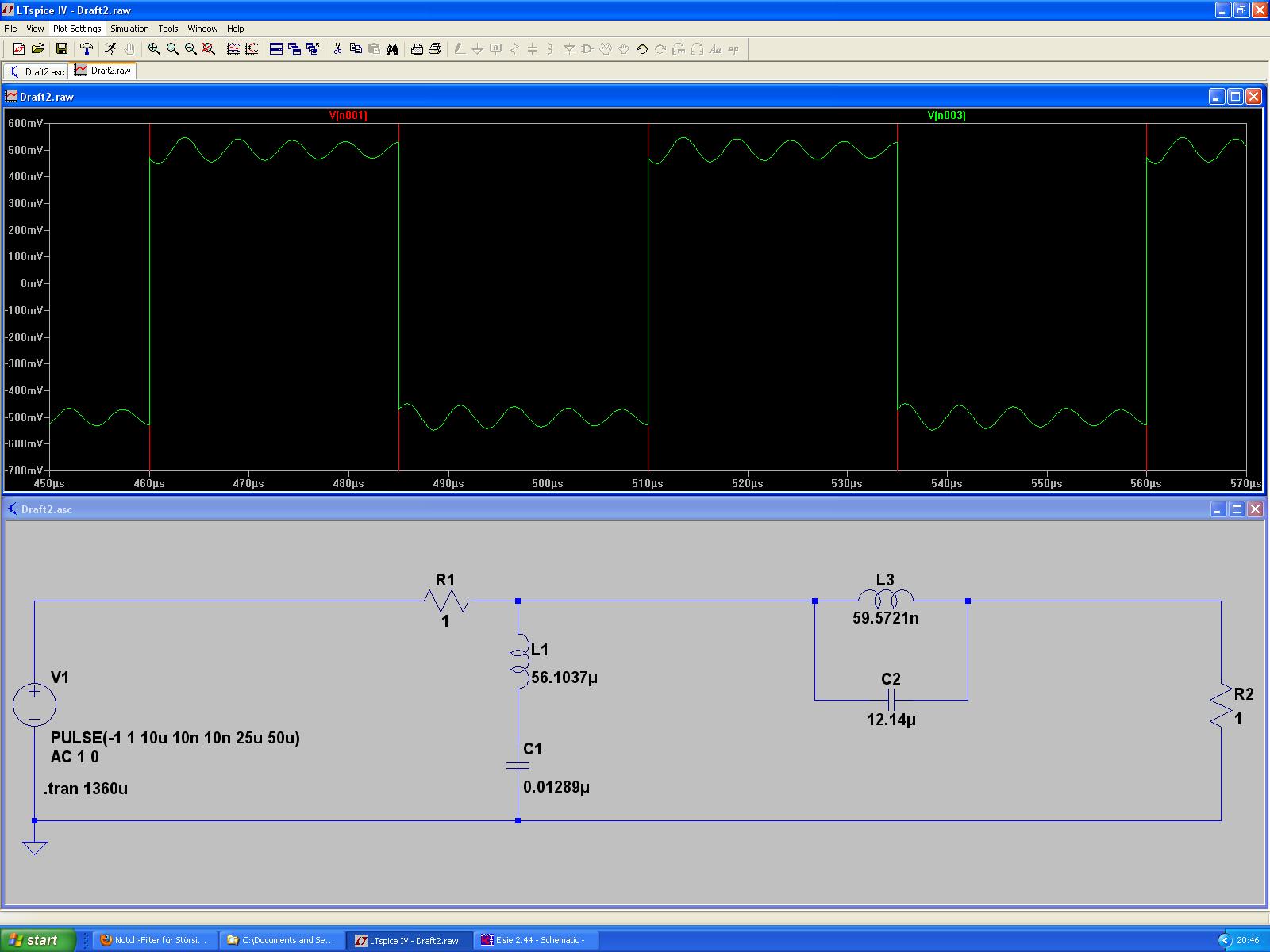This screenshot has height=952, width=1270.
Task: Switch to the Draft2.asc tab
Action: (36, 71)
